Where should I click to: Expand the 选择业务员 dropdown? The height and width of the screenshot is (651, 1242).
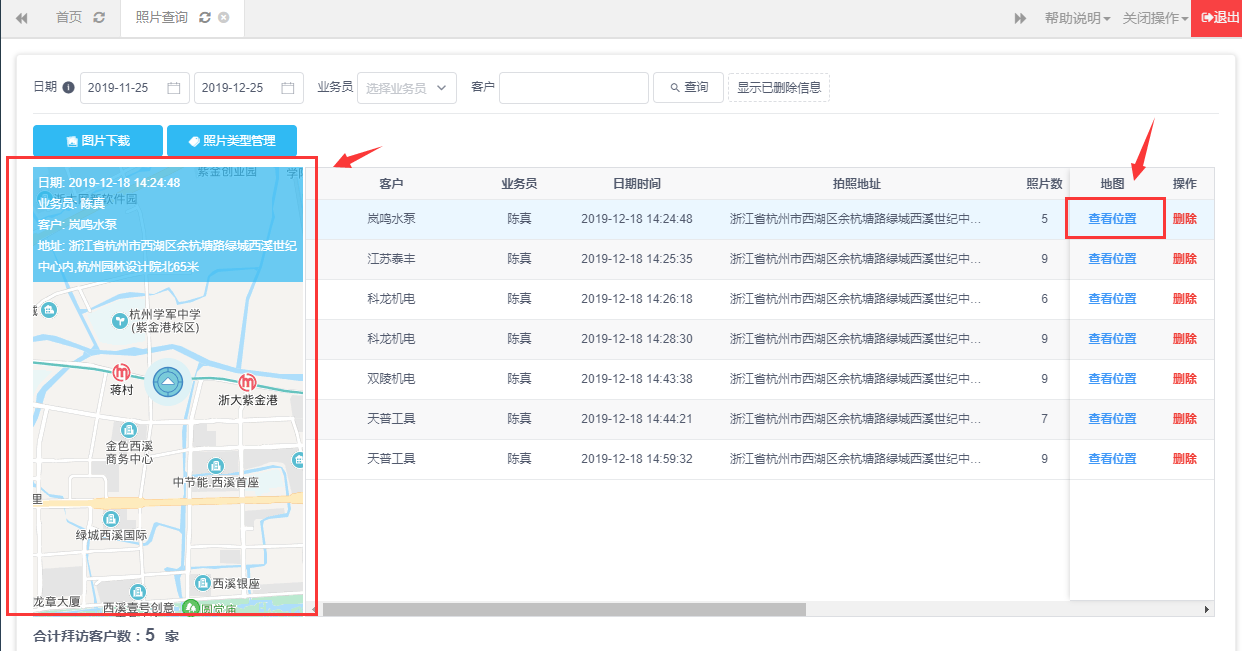(407, 88)
